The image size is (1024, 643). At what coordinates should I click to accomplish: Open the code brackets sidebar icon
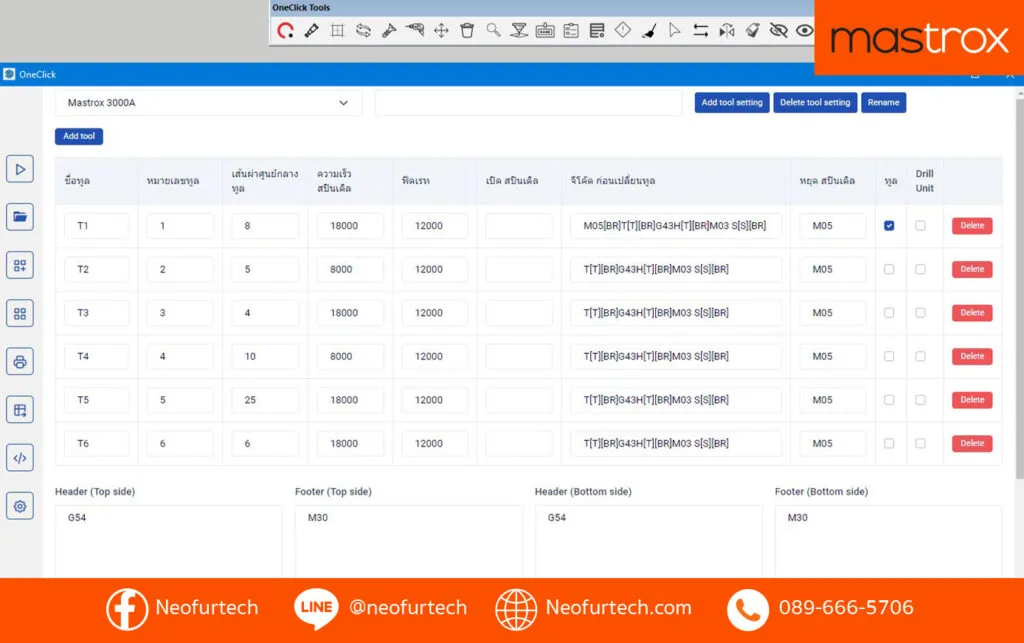20,458
